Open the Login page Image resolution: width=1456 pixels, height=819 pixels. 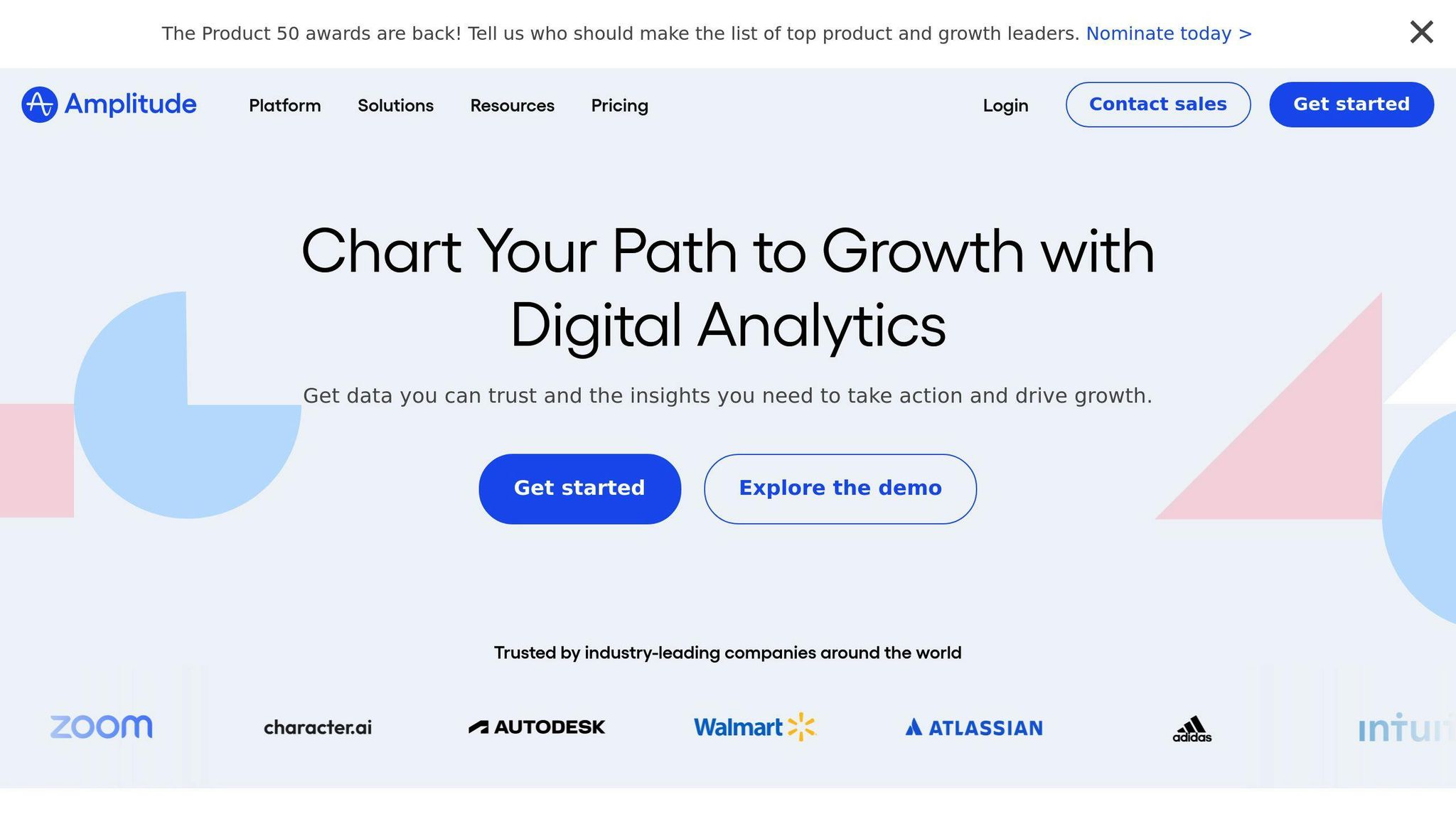[x=1005, y=105]
